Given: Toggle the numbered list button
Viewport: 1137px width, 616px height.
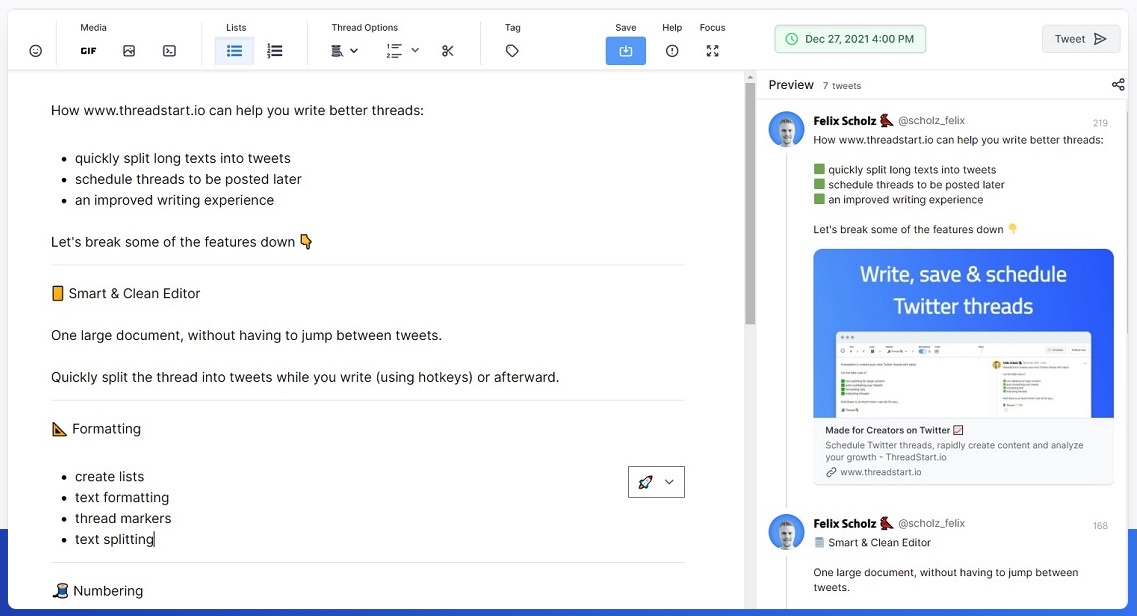Looking at the screenshot, I should [275, 51].
